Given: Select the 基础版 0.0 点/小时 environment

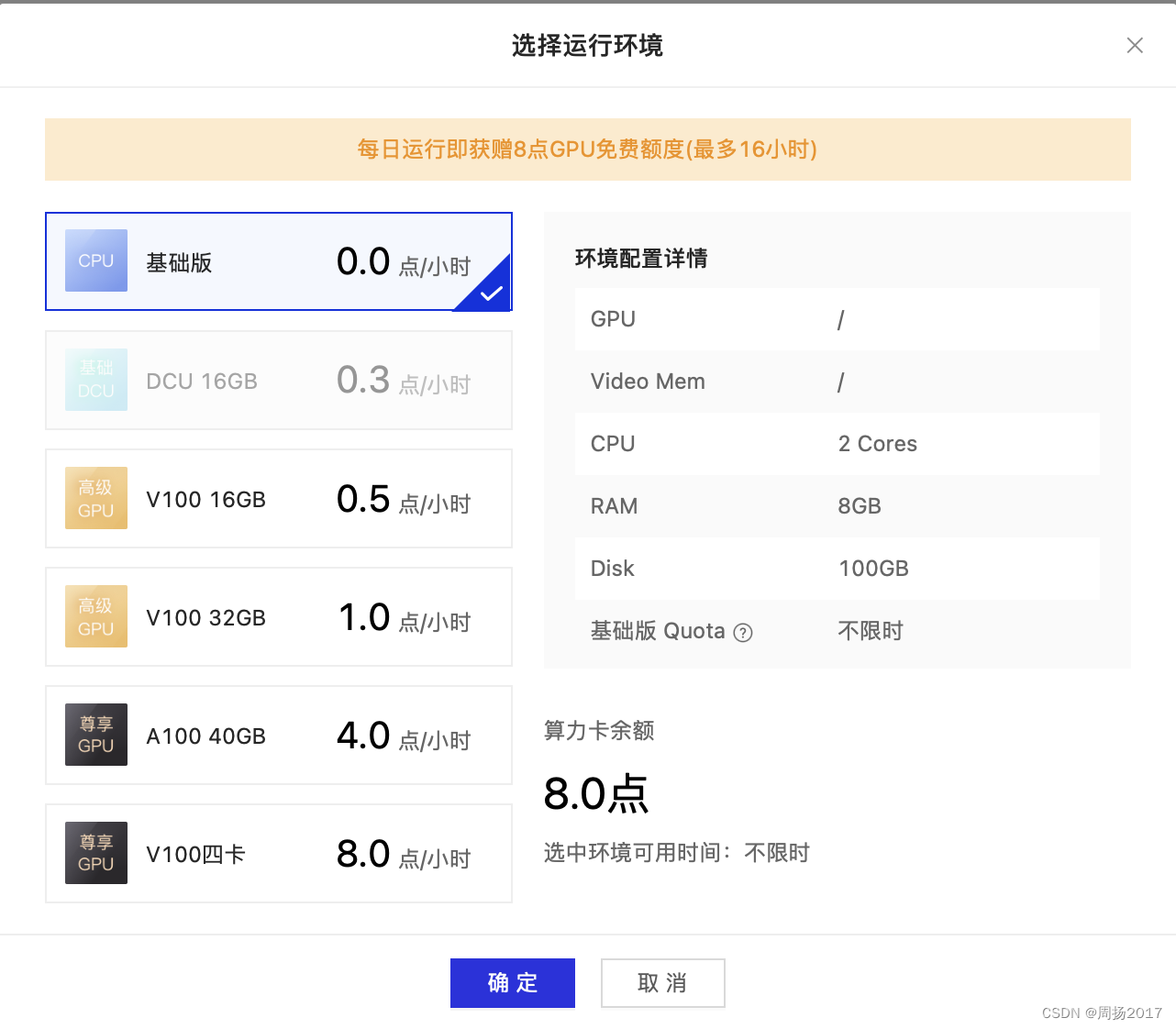Looking at the screenshot, I should 279,261.
